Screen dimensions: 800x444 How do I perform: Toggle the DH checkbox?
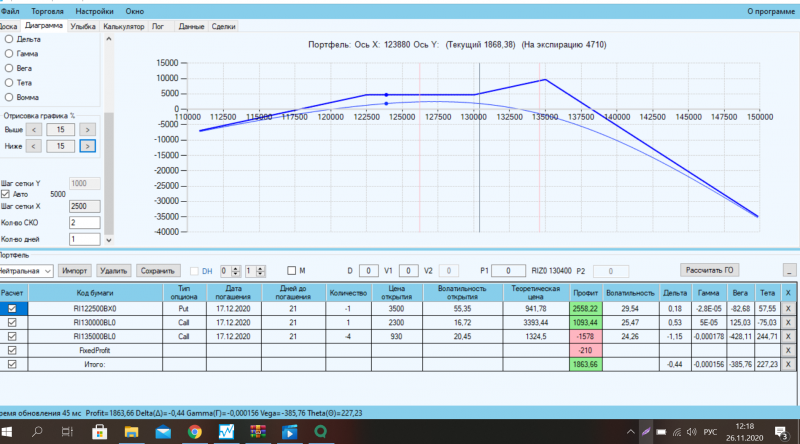point(194,271)
